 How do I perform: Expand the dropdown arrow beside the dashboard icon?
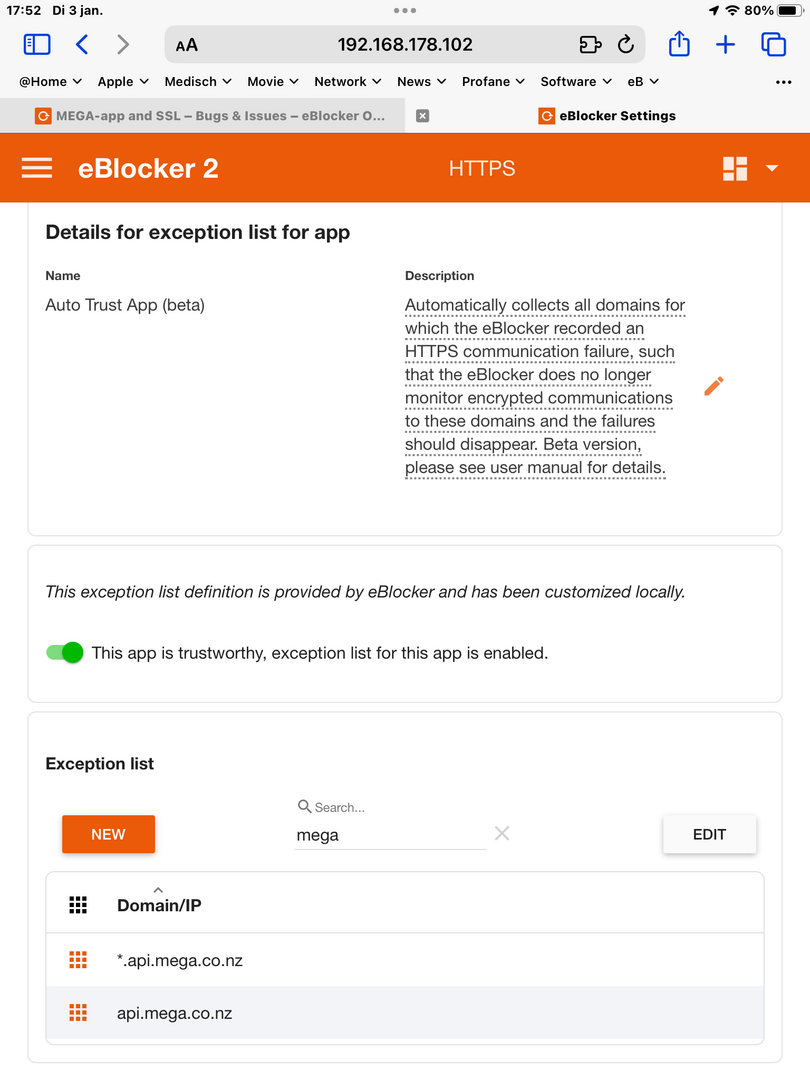pos(772,168)
